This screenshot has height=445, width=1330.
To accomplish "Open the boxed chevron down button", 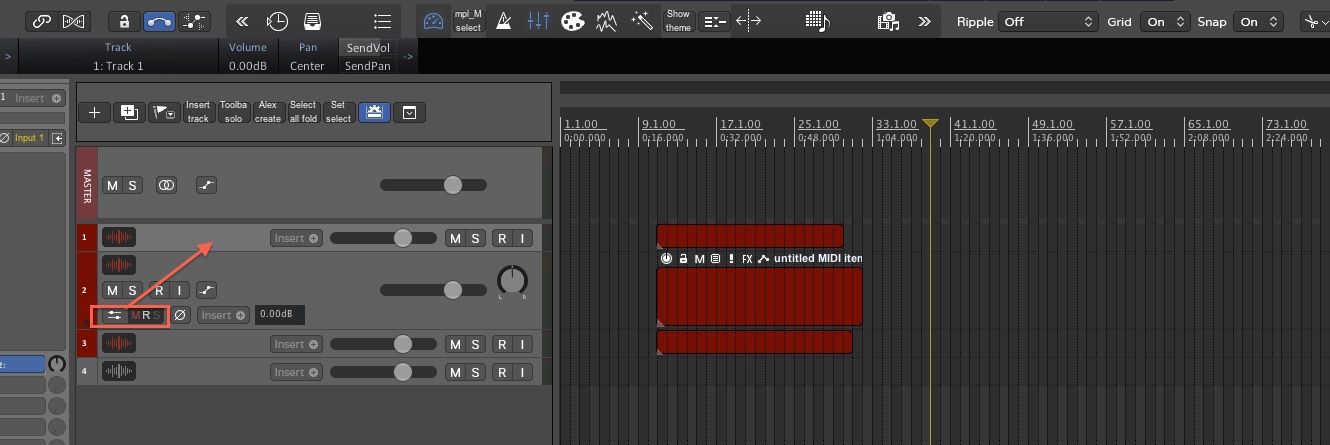I will (x=409, y=112).
